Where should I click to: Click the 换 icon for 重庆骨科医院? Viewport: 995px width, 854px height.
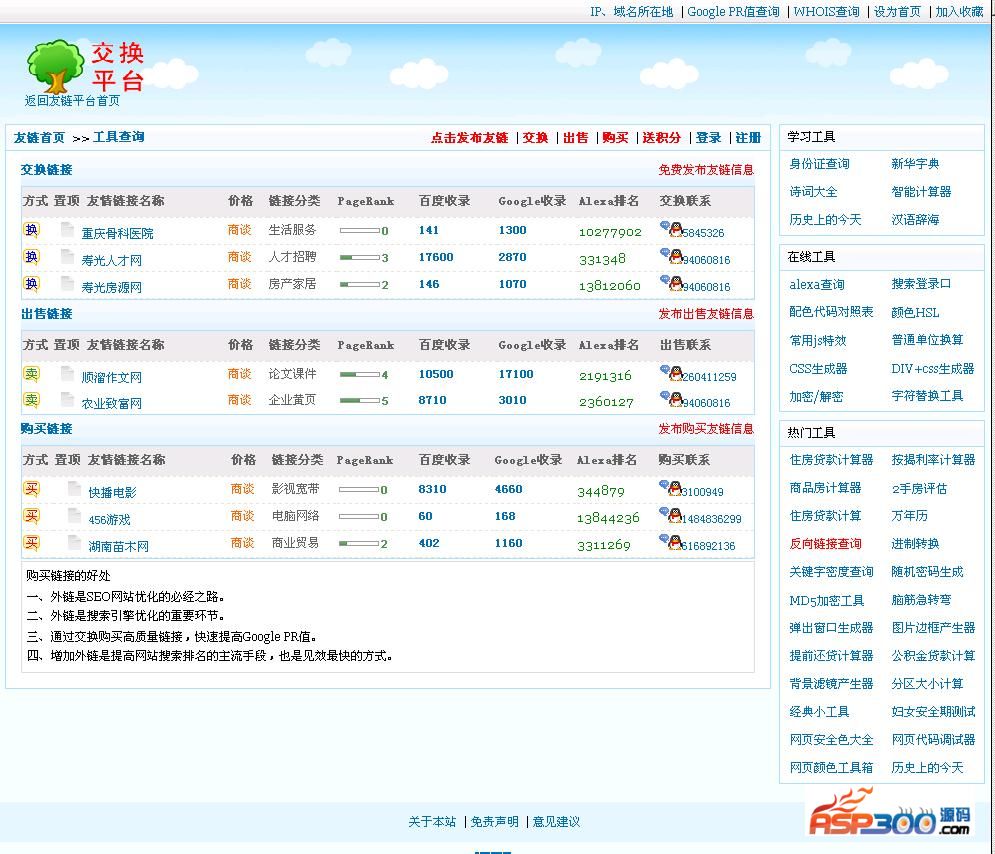[31, 230]
